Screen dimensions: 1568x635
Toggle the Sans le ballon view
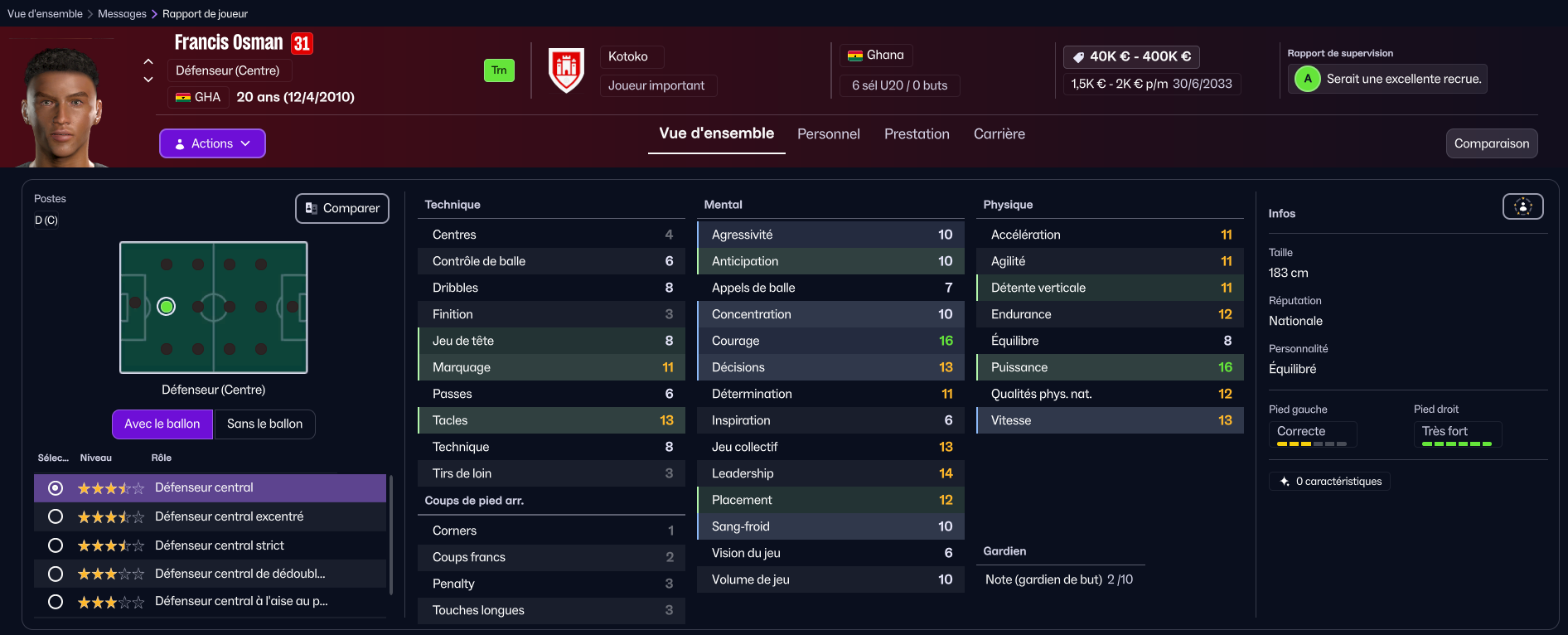(x=265, y=424)
